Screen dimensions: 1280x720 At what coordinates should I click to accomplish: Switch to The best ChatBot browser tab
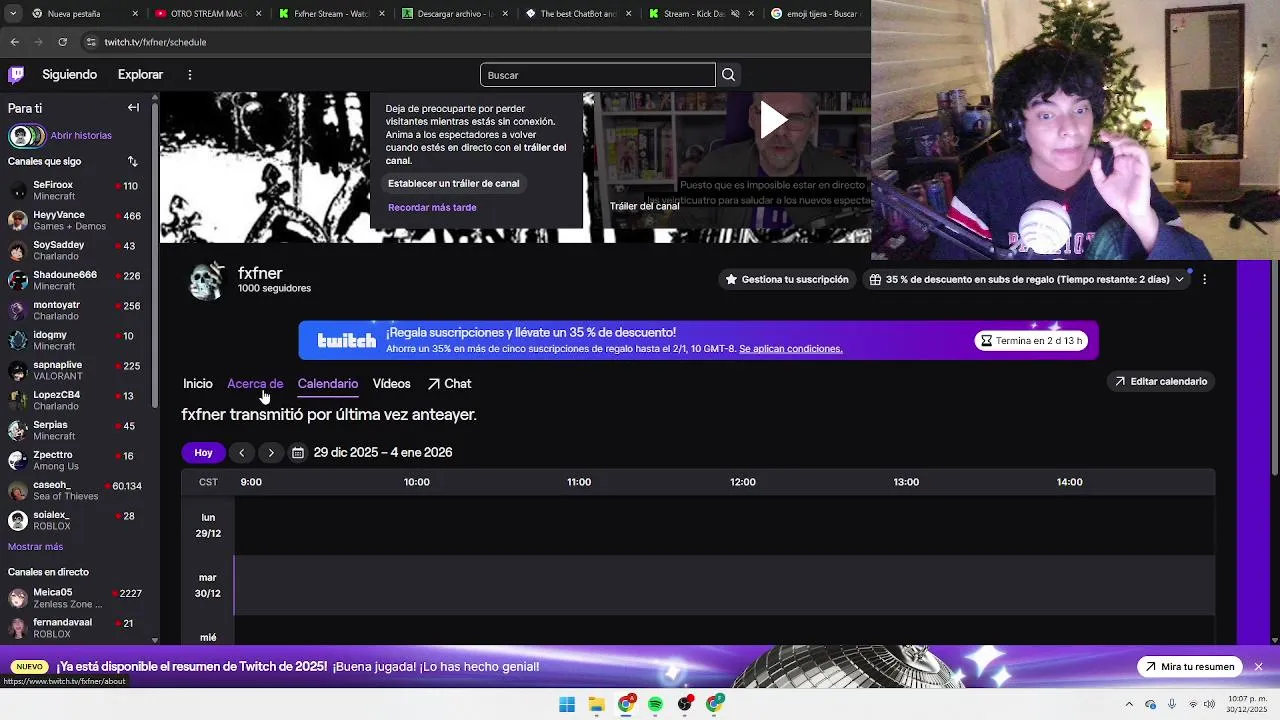tap(578, 14)
